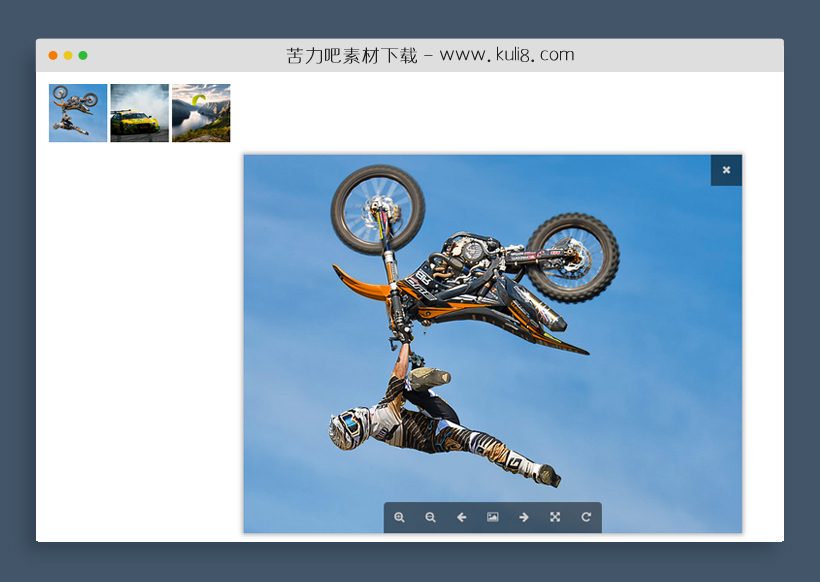Viewport: 820px width, 582px height.
Task: Click the rider's boot in the large image
Action: click(x=545, y=474)
